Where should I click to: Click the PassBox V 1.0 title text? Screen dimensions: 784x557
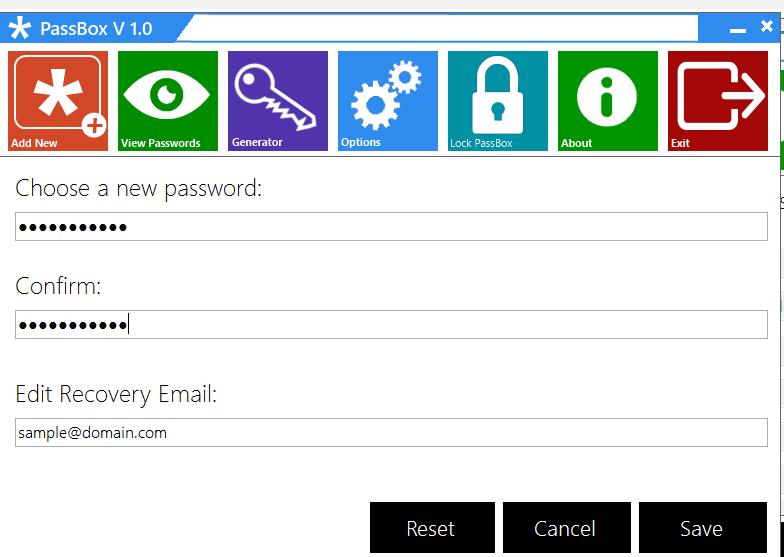(x=96, y=28)
